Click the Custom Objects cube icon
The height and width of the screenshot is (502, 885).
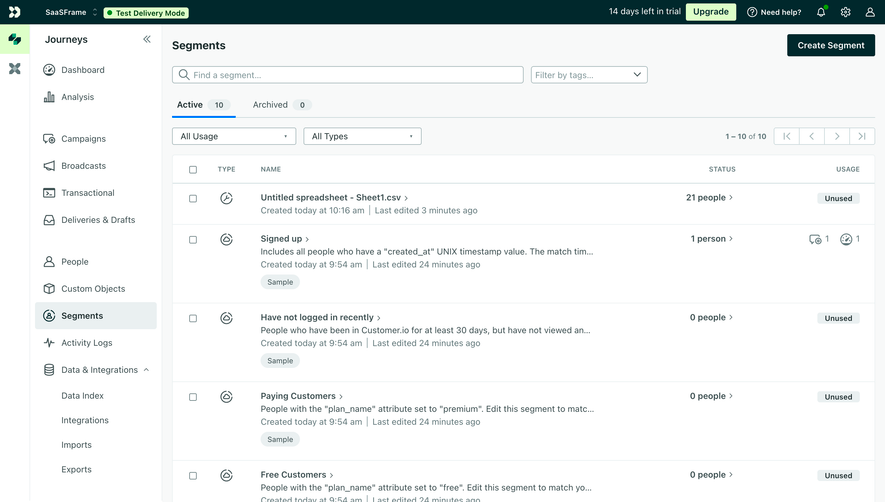coord(49,289)
